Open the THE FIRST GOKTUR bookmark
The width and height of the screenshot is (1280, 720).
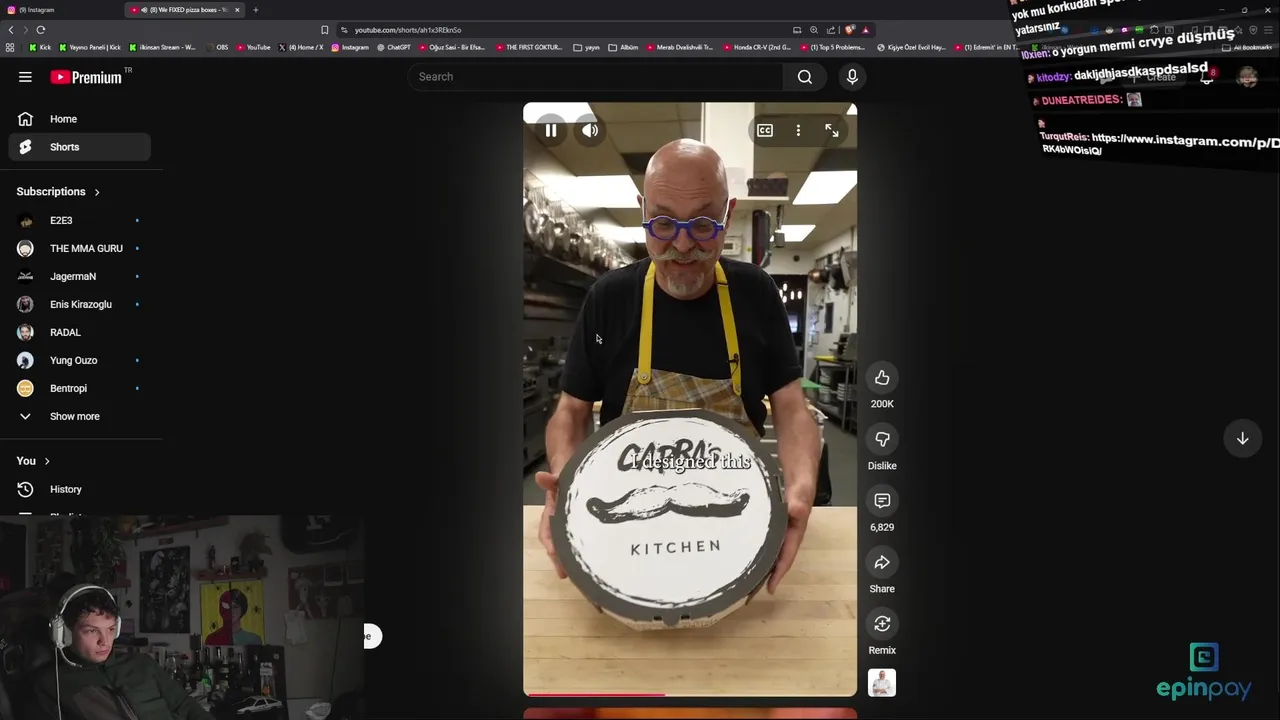pos(527,47)
